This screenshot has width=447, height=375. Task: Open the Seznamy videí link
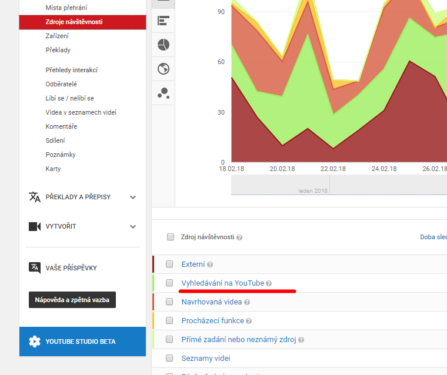coord(206,358)
